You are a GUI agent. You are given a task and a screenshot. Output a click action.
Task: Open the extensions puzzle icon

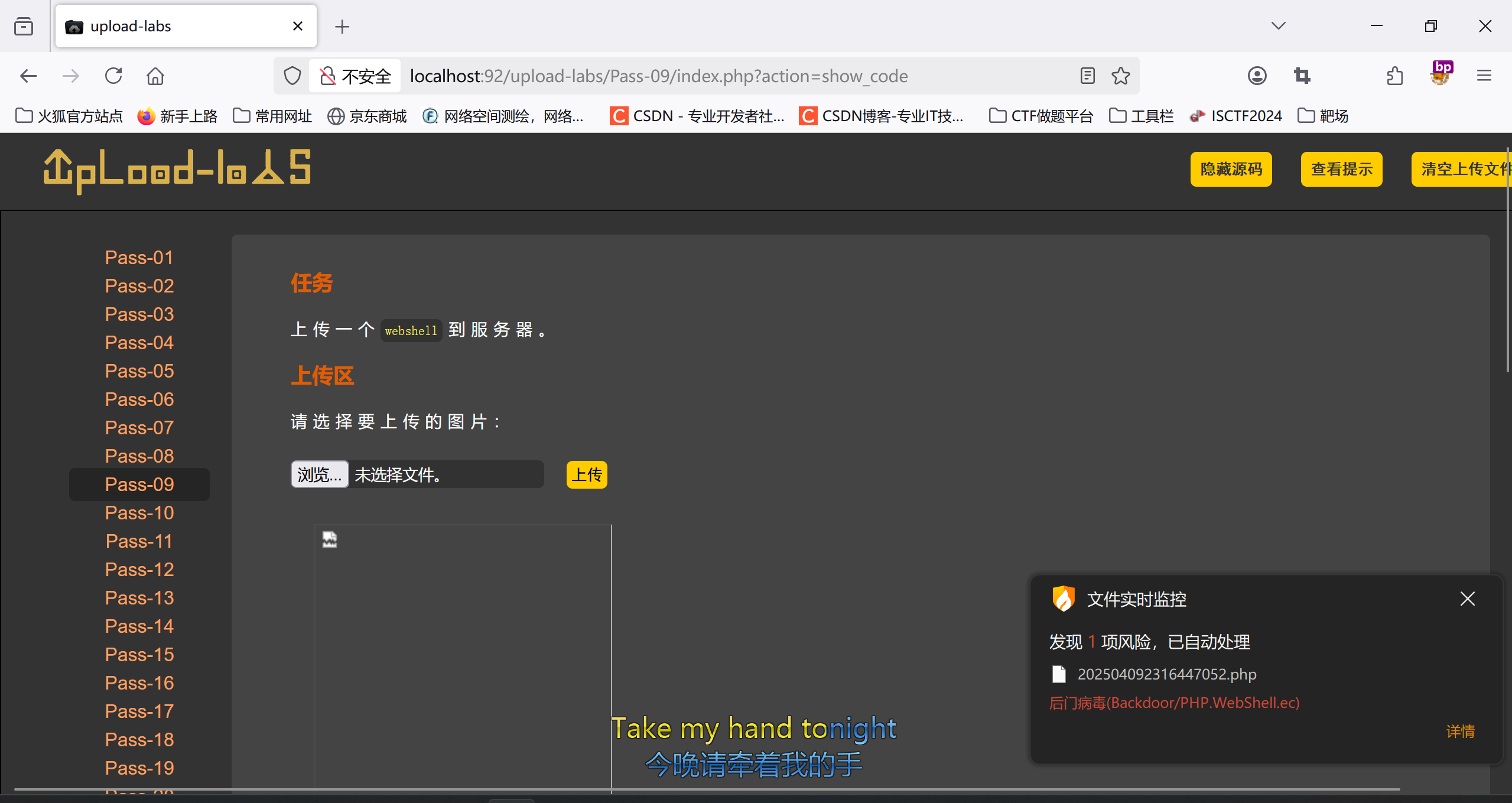click(x=1394, y=76)
